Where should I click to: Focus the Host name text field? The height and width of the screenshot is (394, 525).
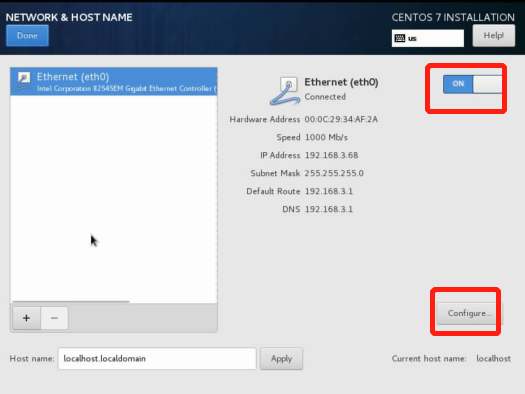coord(157,359)
